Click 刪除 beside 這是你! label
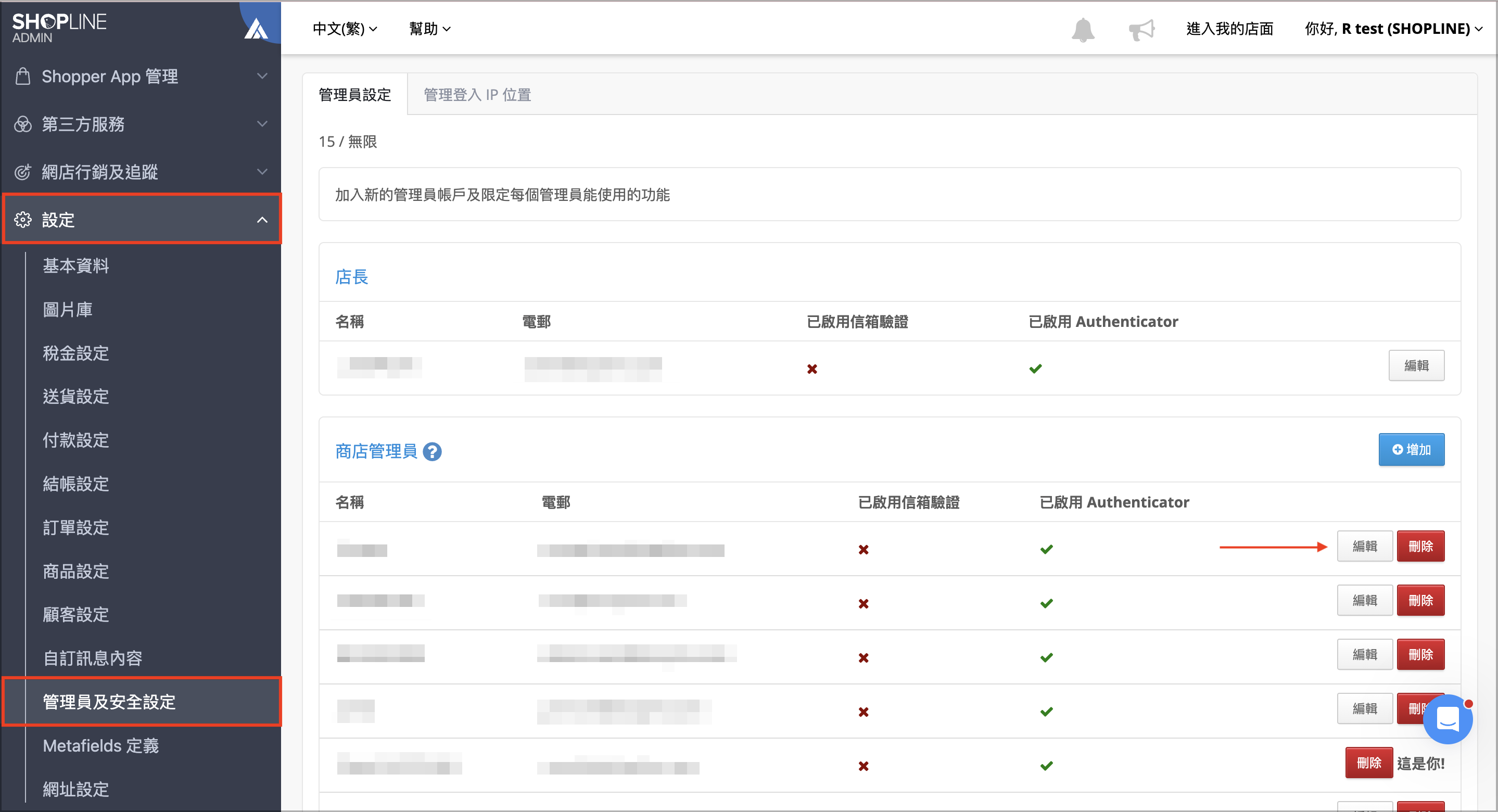The width and height of the screenshot is (1498, 812). [x=1368, y=763]
